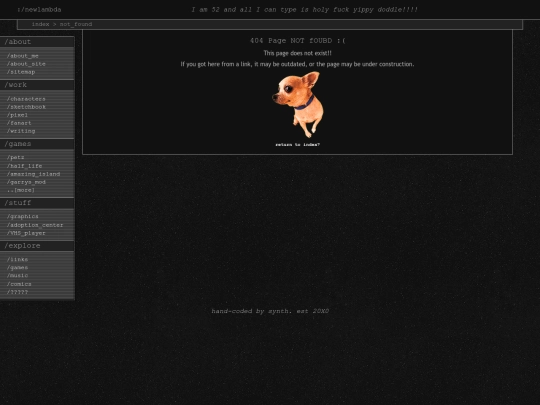Select the /work menu header
540x405 pixels.
point(37,85)
